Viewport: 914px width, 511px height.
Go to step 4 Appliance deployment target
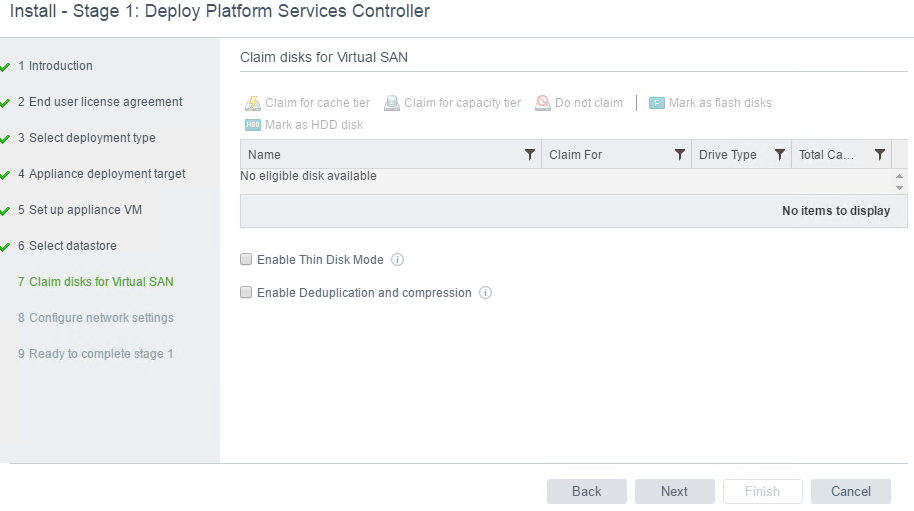(x=102, y=174)
